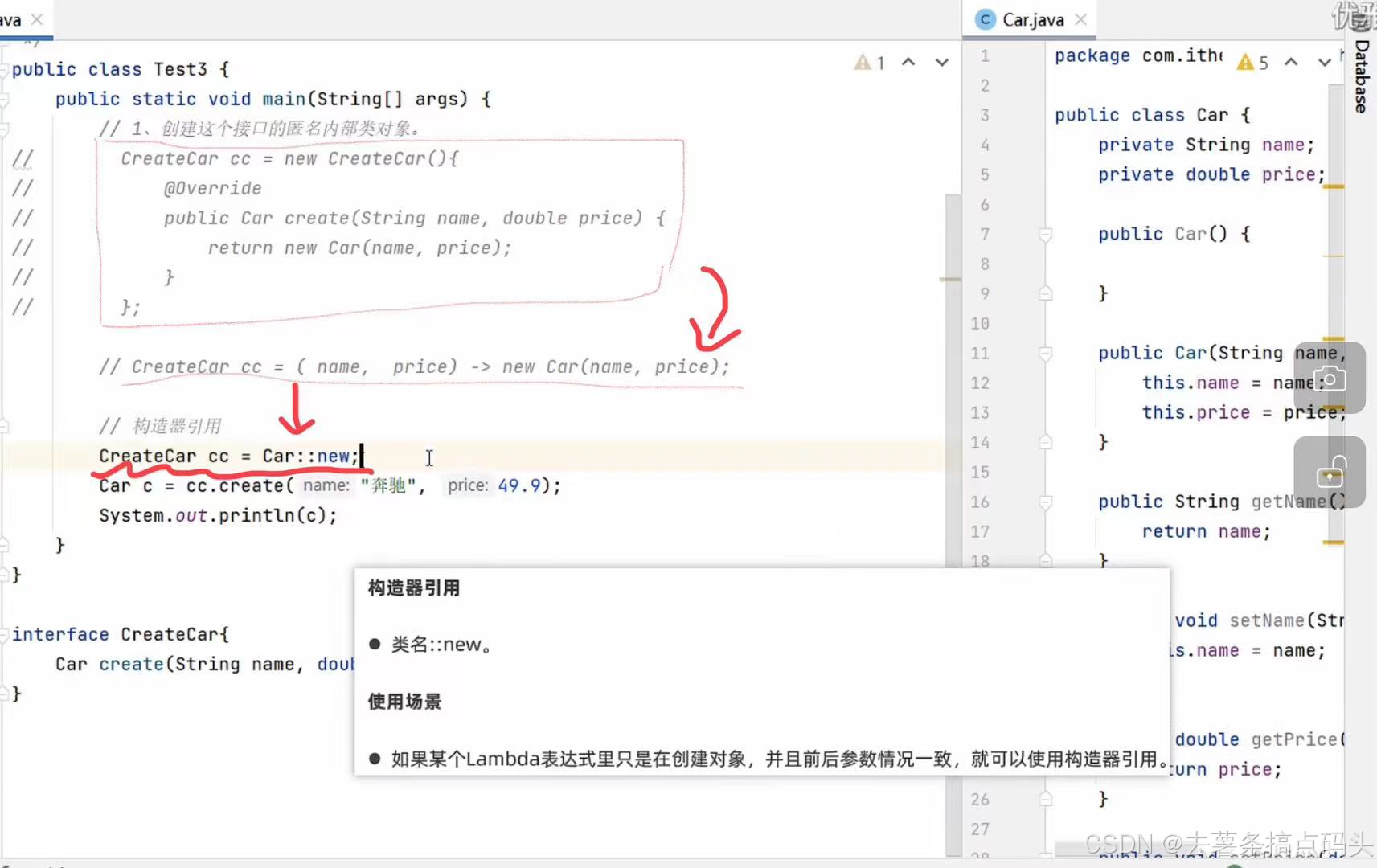Click the warning indicator showing 5 in Car.java
The height and width of the screenshot is (868, 1377).
click(x=1253, y=63)
